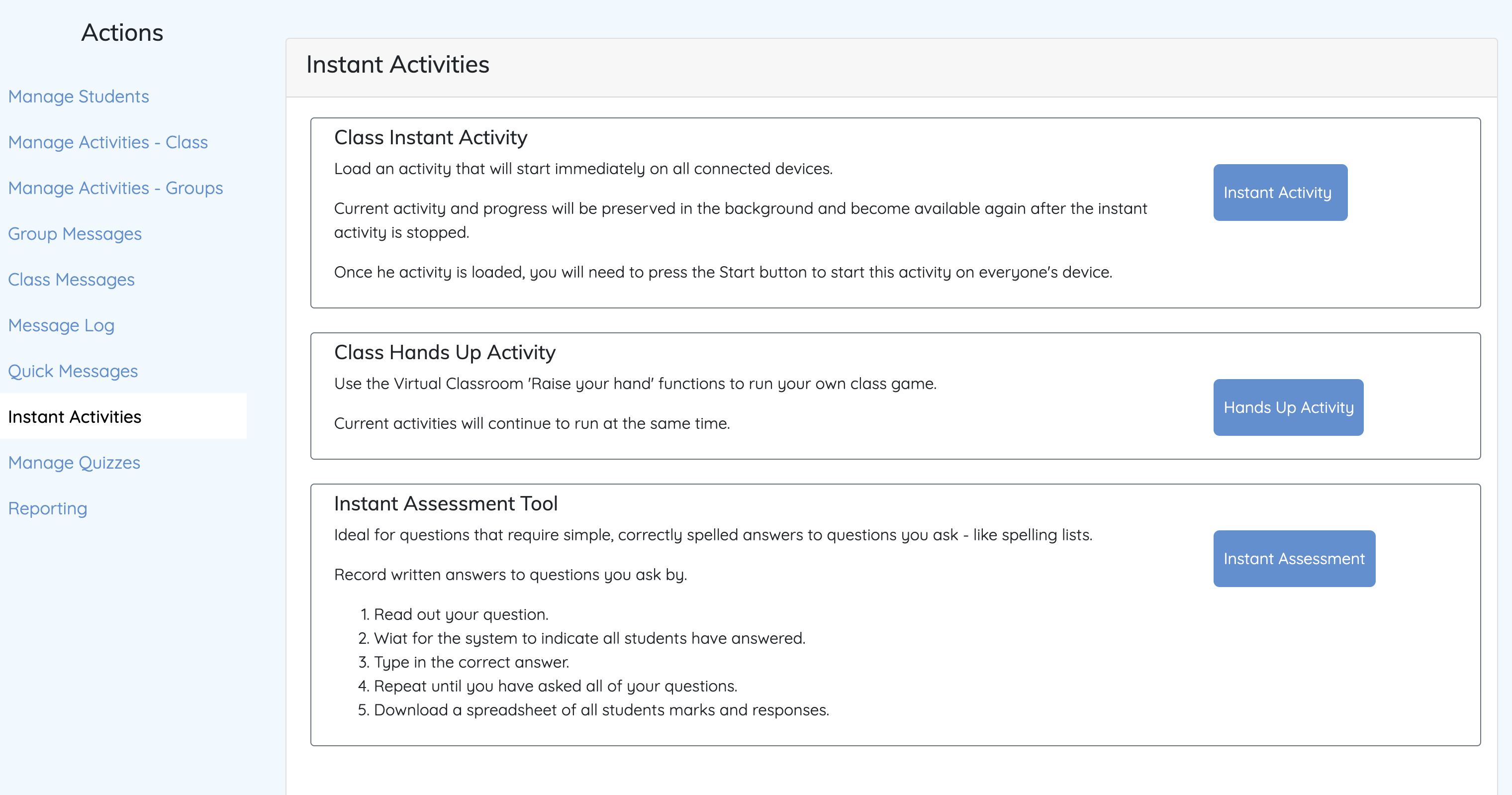The width and height of the screenshot is (1512, 795).
Task: Click the Class Hands Up Activity heading
Action: coord(445,352)
